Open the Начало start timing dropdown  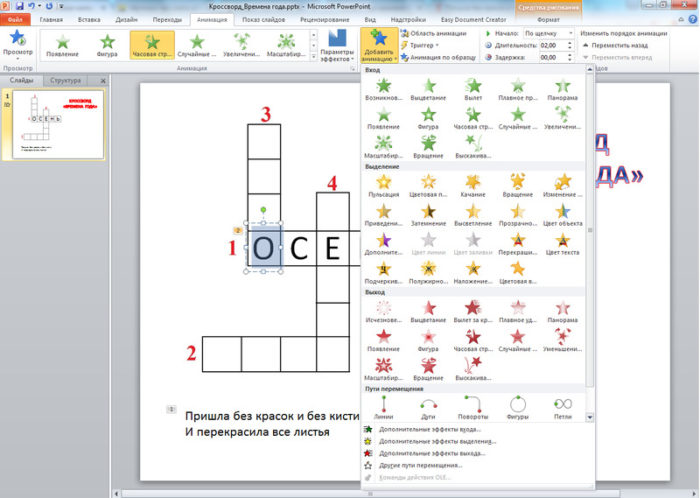(x=547, y=33)
